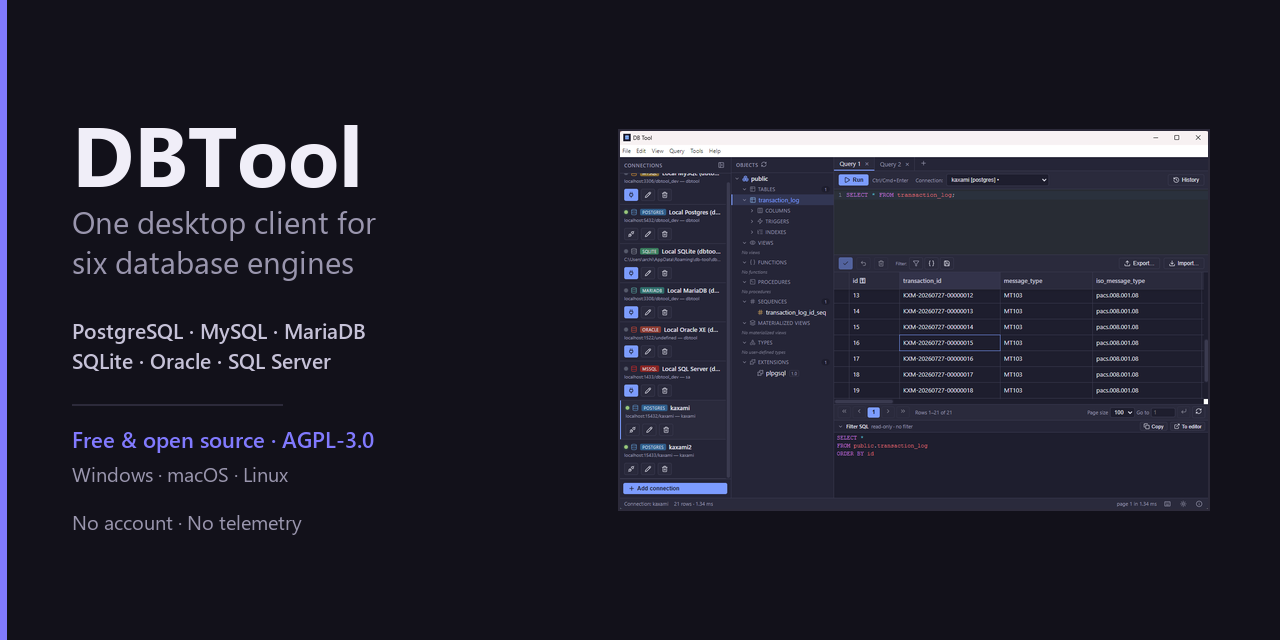Open query History
The width and height of the screenshot is (1280, 640).
click(x=1186, y=180)
